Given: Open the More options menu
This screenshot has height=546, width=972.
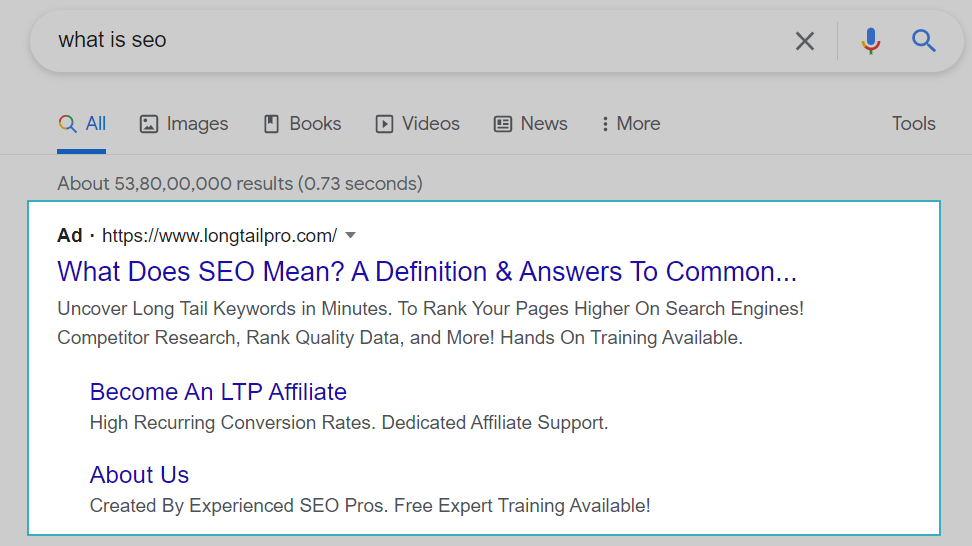Looking at the screenshot, I should (x=630, y=123).
